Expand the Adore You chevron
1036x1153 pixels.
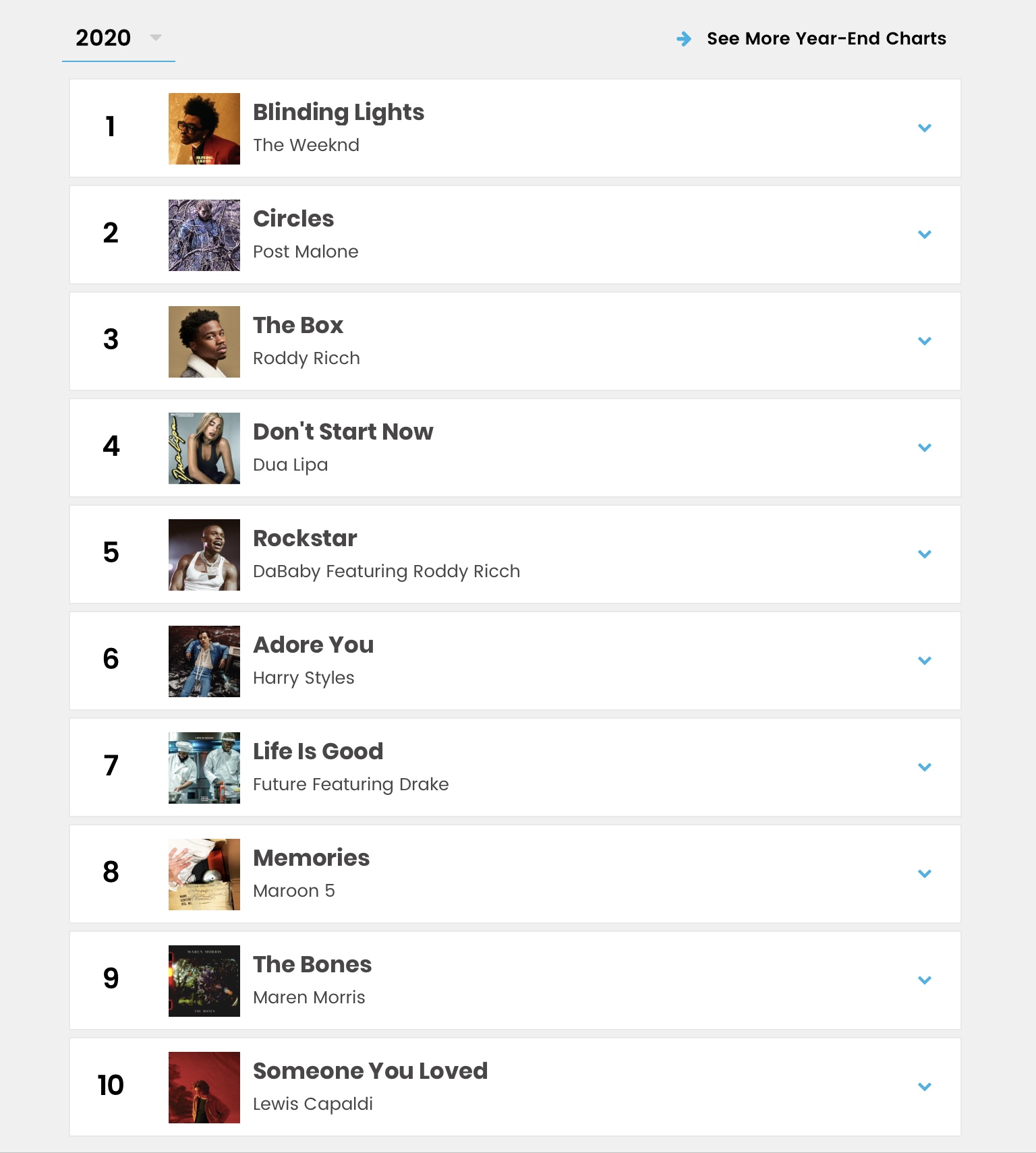[924, 661]
